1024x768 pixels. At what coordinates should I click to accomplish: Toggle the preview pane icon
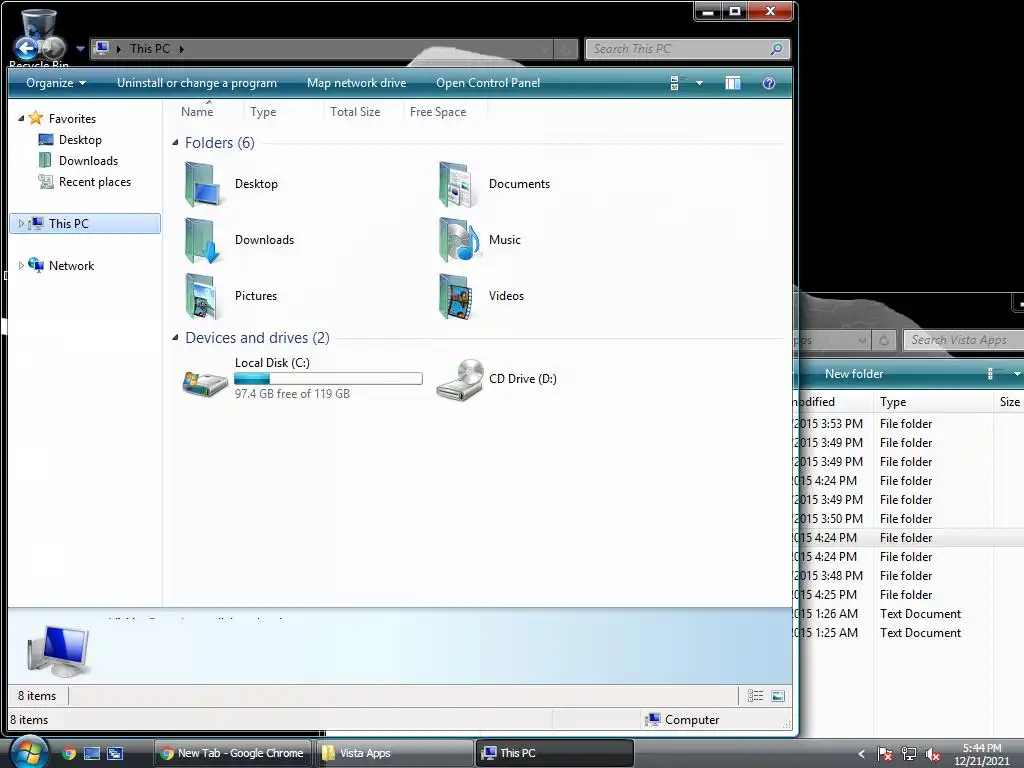[733, 83]
